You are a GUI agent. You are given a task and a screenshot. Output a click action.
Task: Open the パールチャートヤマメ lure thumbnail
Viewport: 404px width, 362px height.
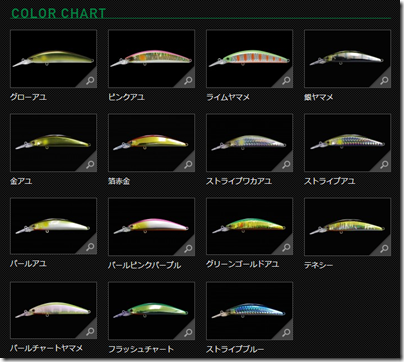54,310
